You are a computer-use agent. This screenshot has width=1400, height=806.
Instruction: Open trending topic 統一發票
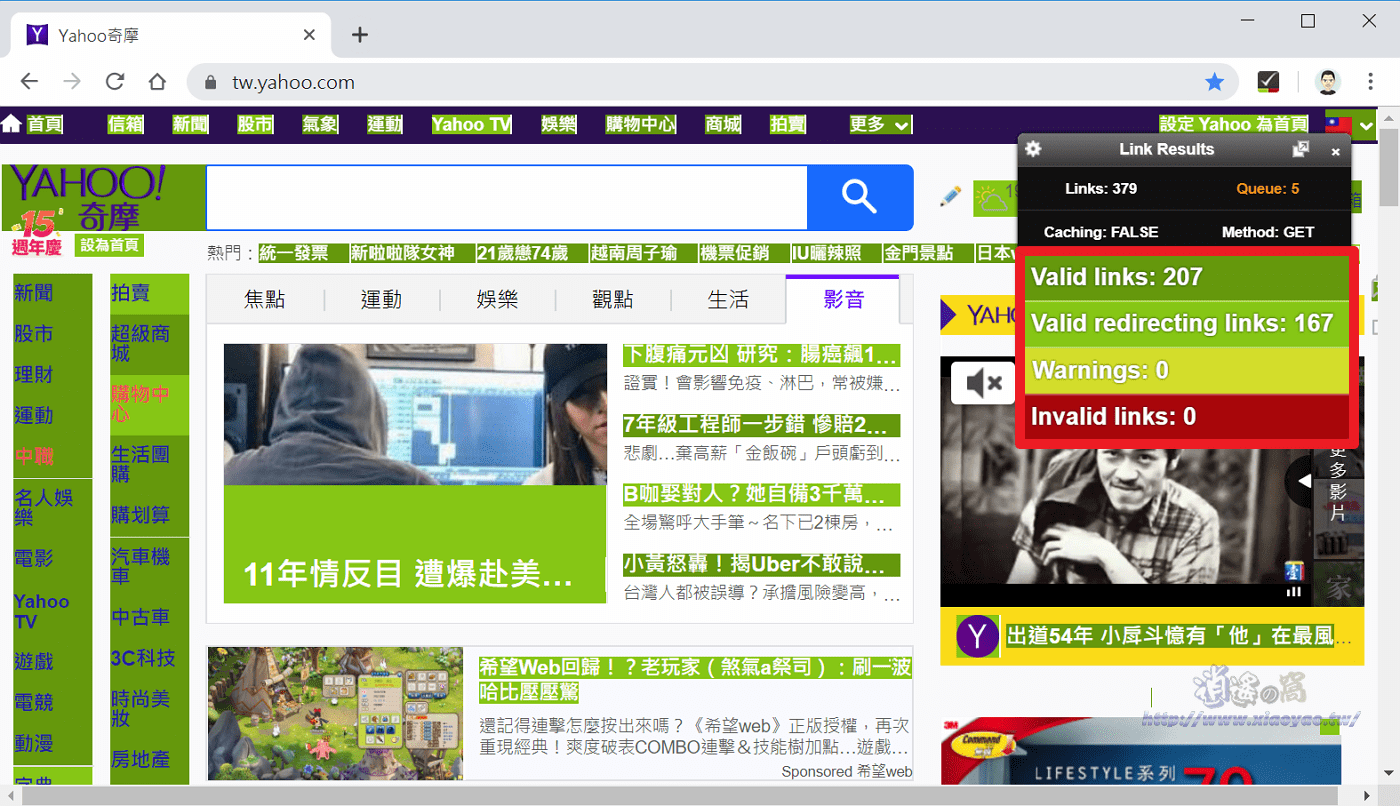click(x=293, y=253)
